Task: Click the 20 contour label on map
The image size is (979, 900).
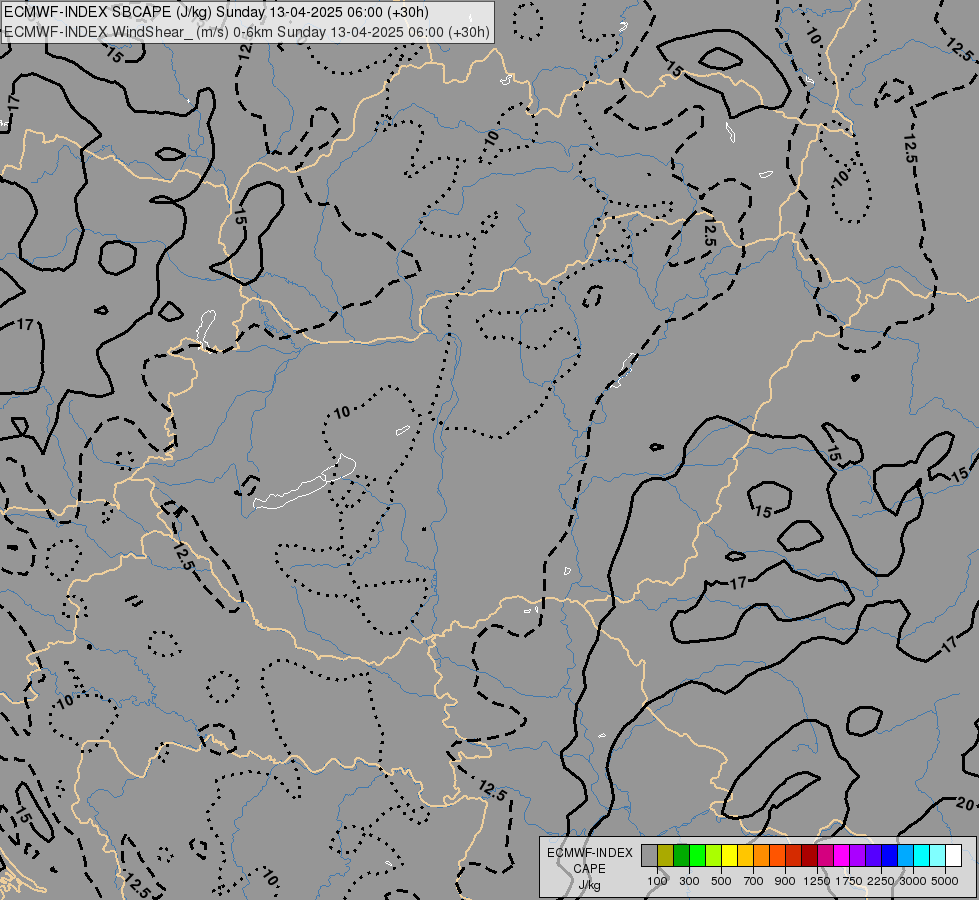Action: 964,803
